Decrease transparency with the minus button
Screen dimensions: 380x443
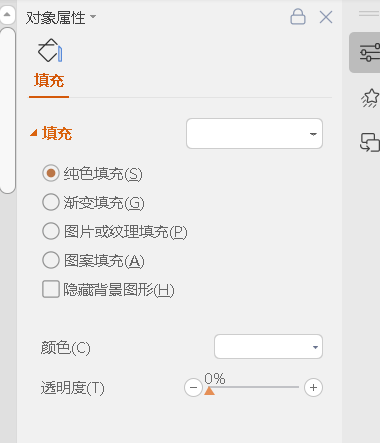(x=193, y=387)
